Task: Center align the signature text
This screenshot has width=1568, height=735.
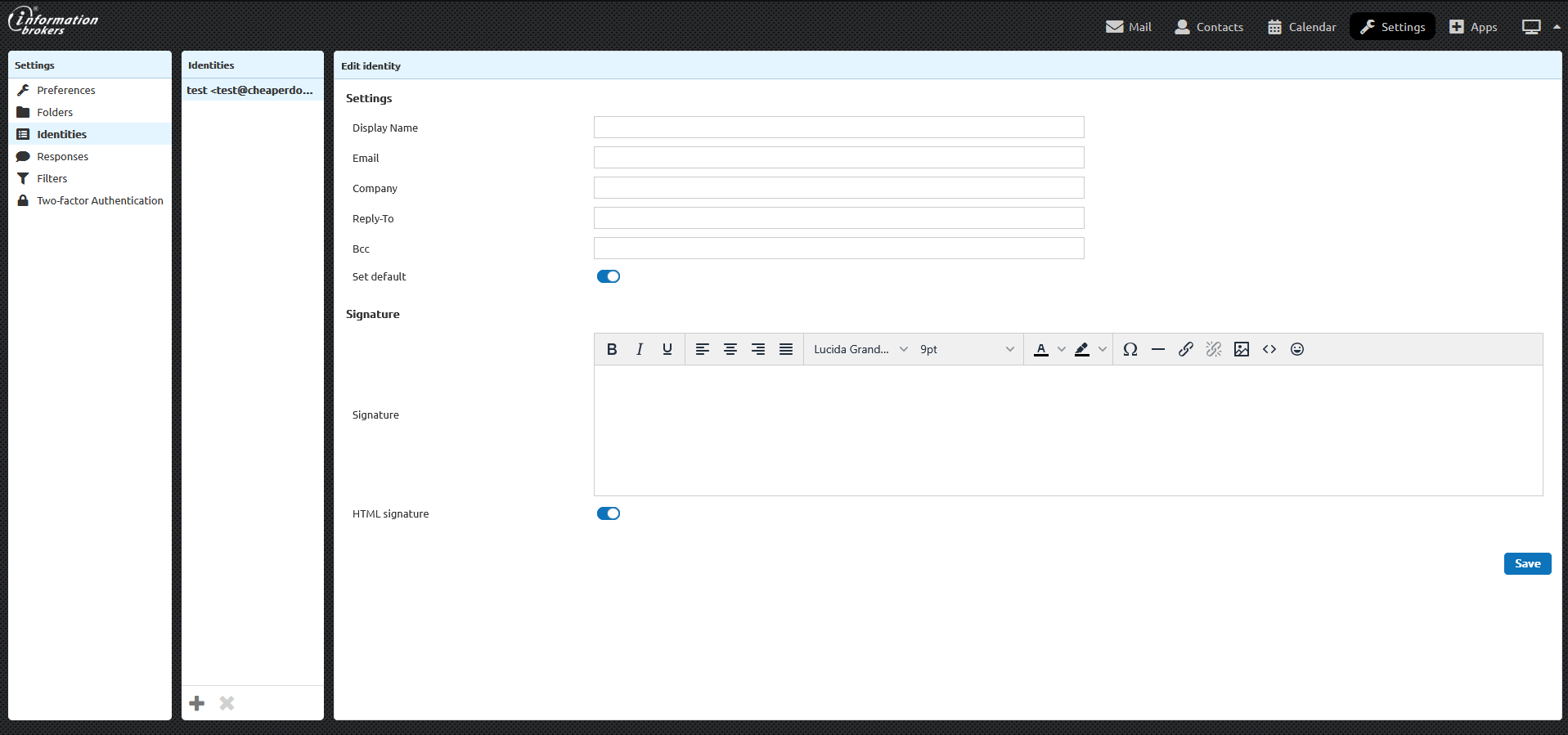Action: coord(730,349)
